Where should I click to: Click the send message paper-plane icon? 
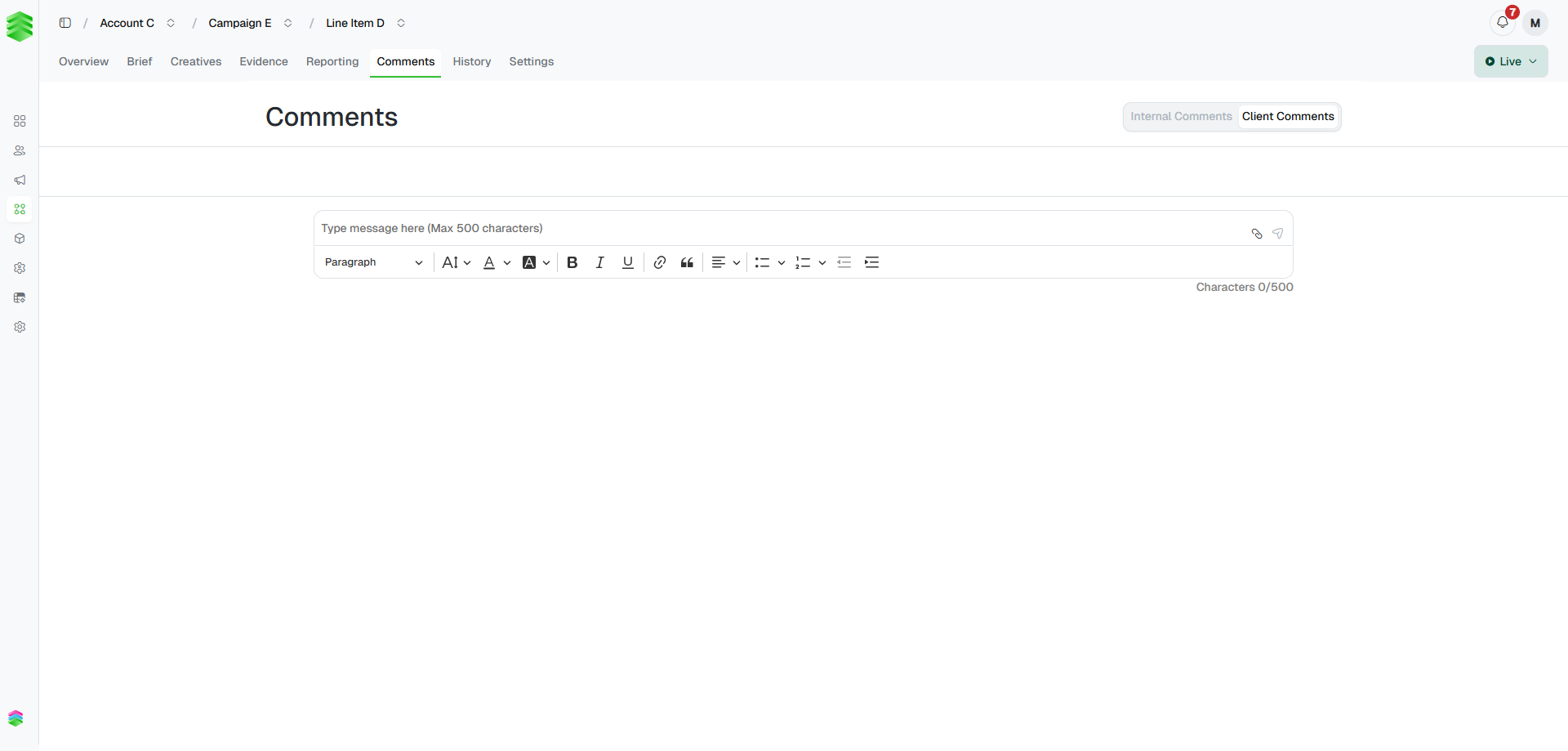(x=1277, y=234)
